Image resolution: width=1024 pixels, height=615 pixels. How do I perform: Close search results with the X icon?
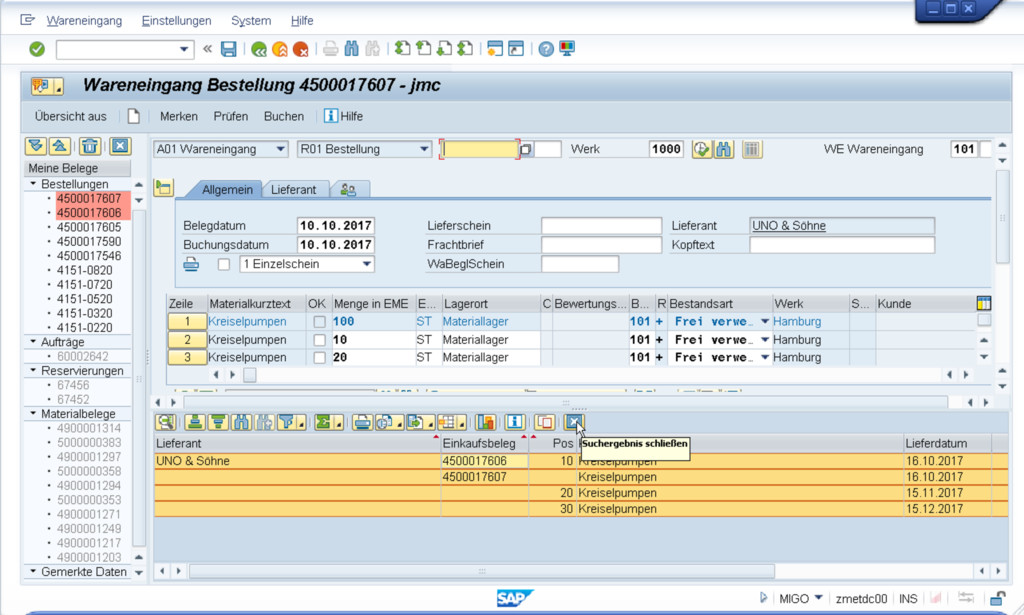(574, 422)
